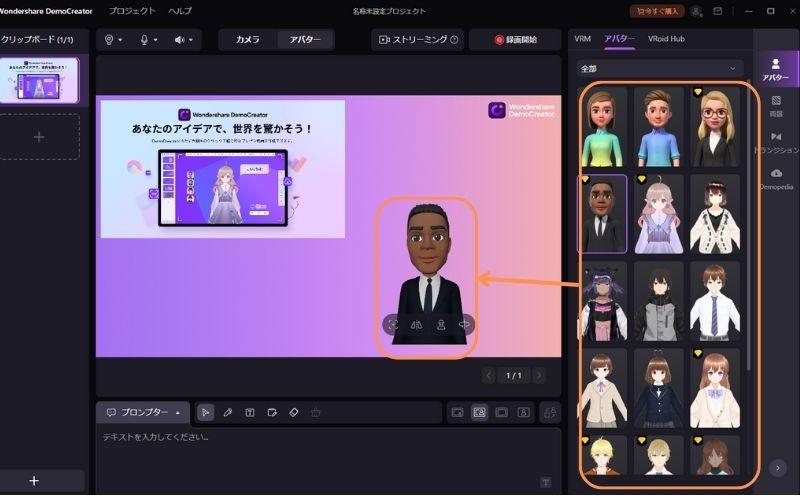The width and height of the screenshot is (800, 500).
Task: Select the pen drawing tool
Action: (228, 412)
